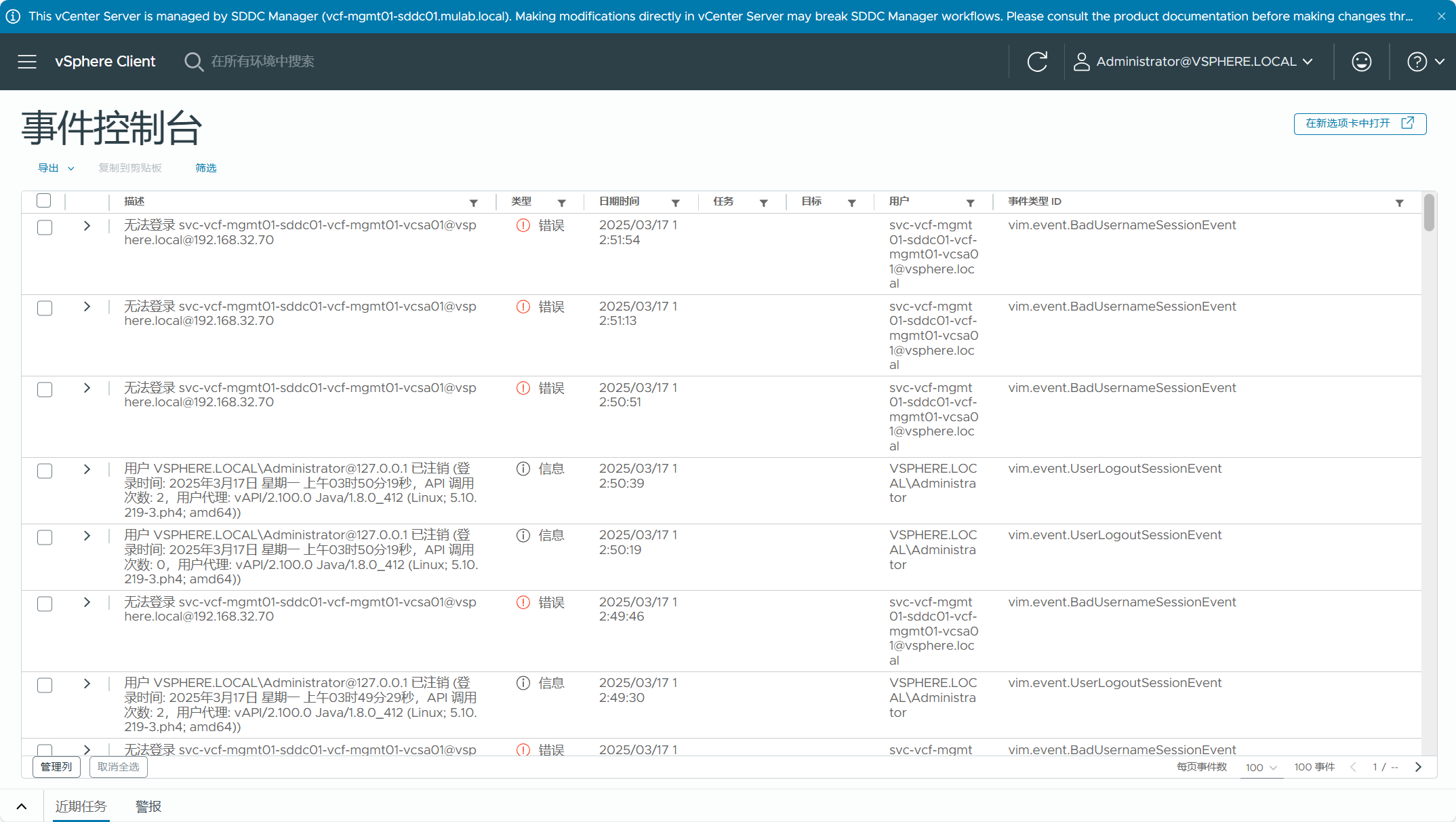Viewport: 1456px width, 822px height.
Task: Toggle the select-all events checkbox
Action: [x=44, y=201]
